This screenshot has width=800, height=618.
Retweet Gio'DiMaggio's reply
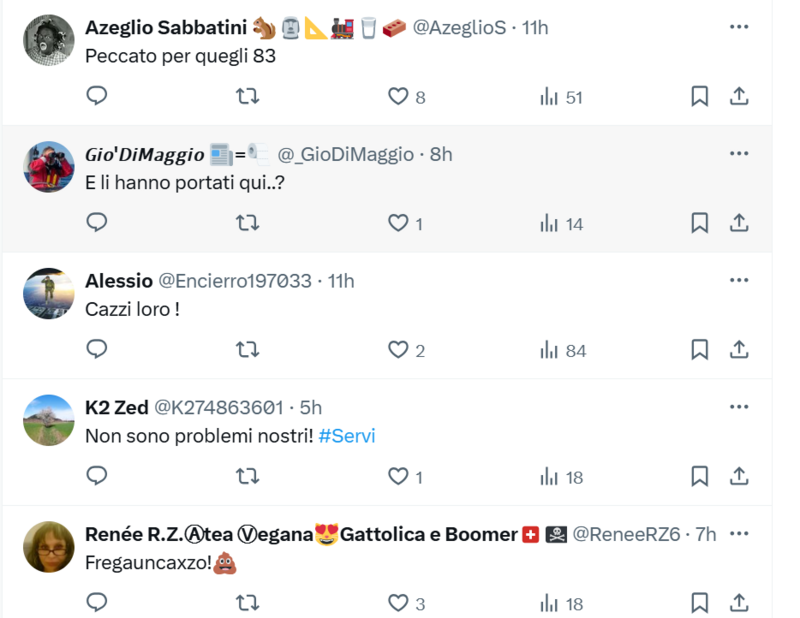coord(247,223)
